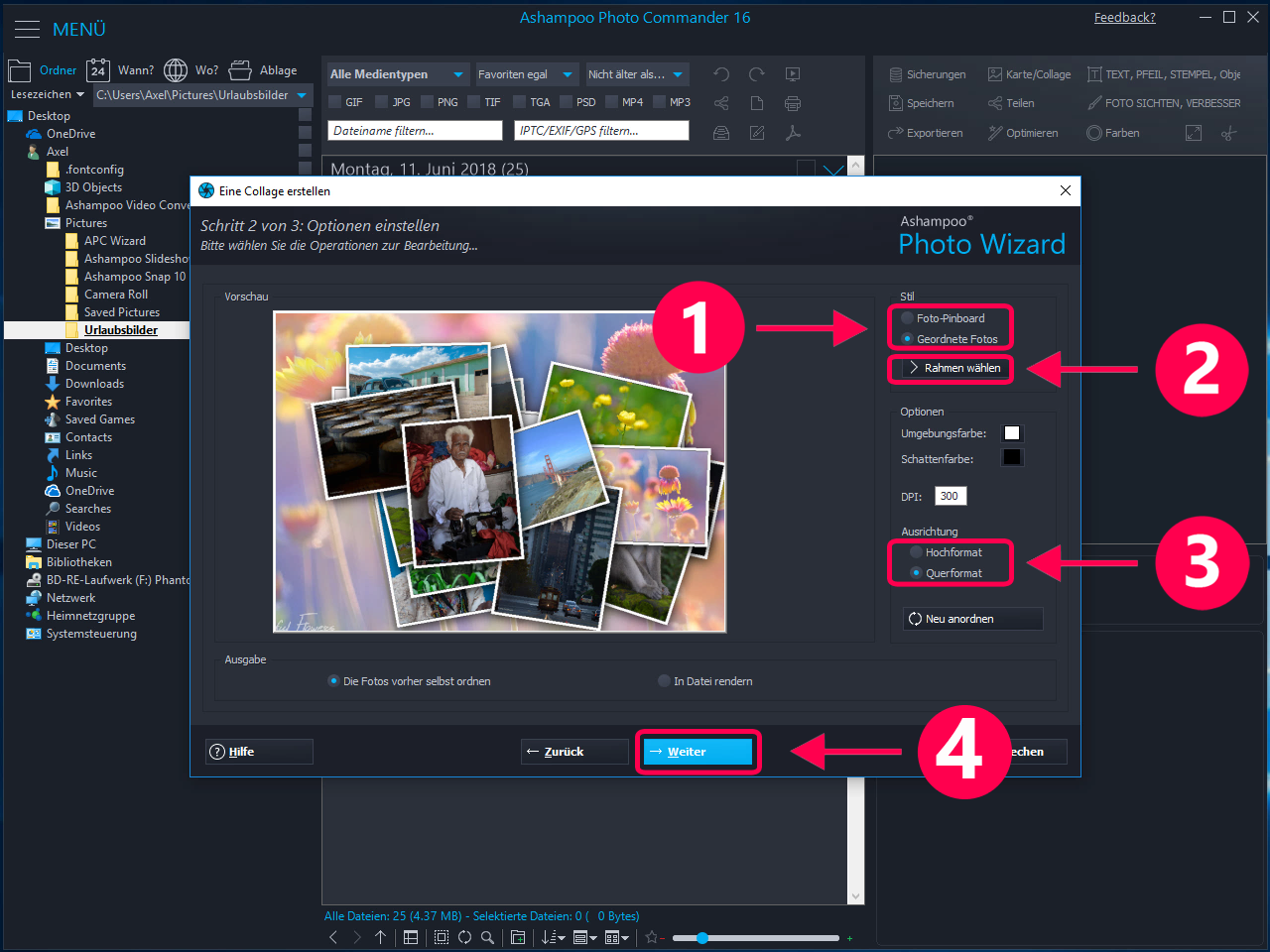Toggle the MP4 filter checkbox
1270x952 pixels.
(x=612, y=102)
